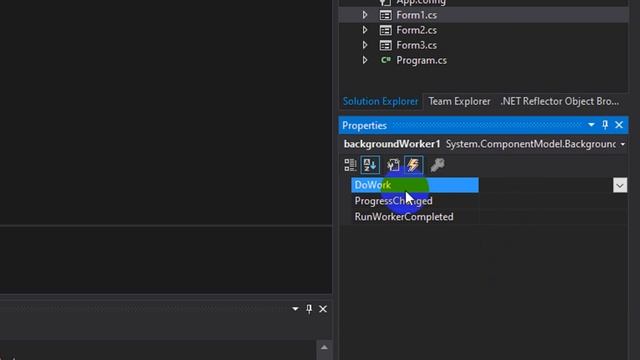Viewport: 640px width, 360px height.
Task: Click the Form3.cs file icon
Action: click(x=385, y=45)
